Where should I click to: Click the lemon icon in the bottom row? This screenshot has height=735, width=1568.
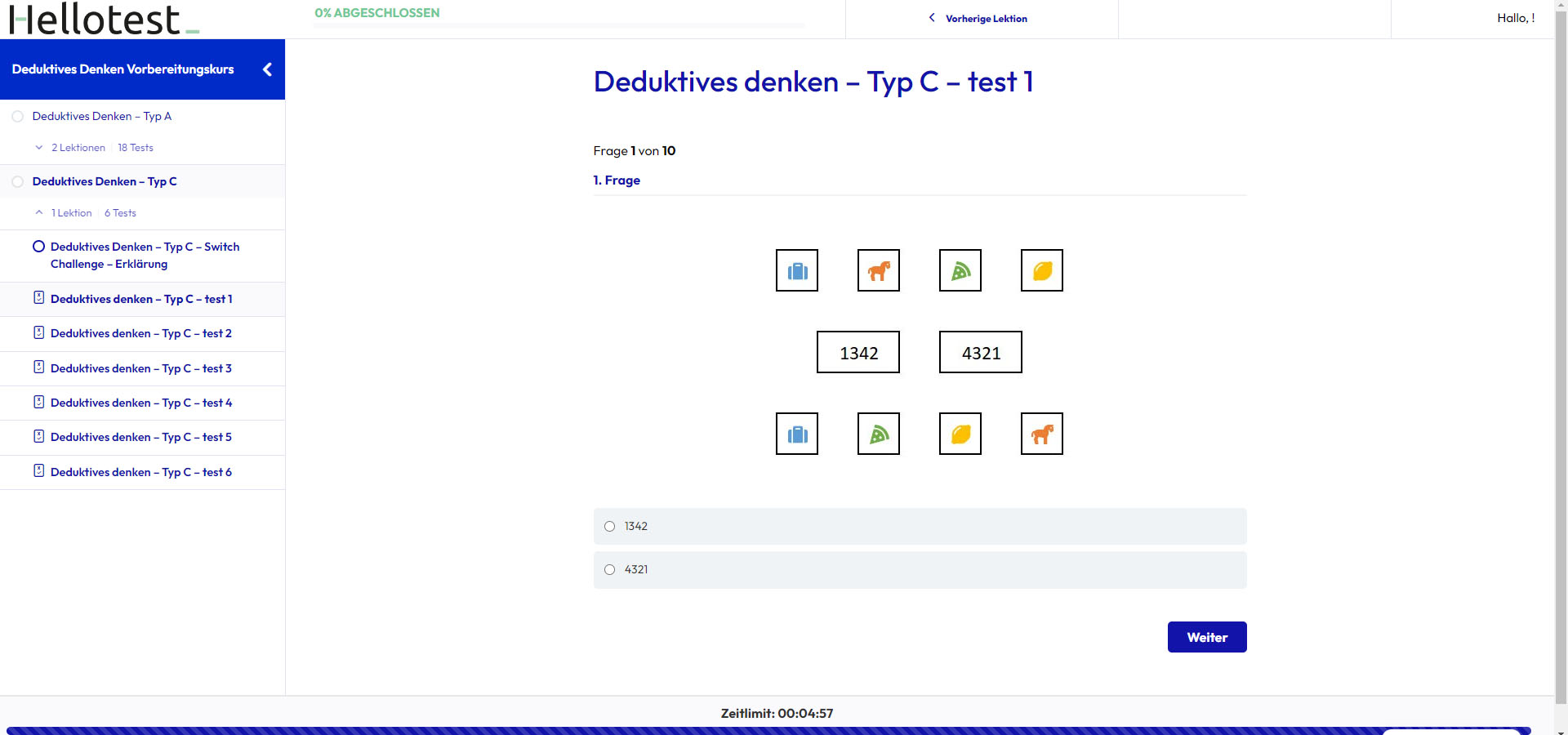[x=960, y=434]
